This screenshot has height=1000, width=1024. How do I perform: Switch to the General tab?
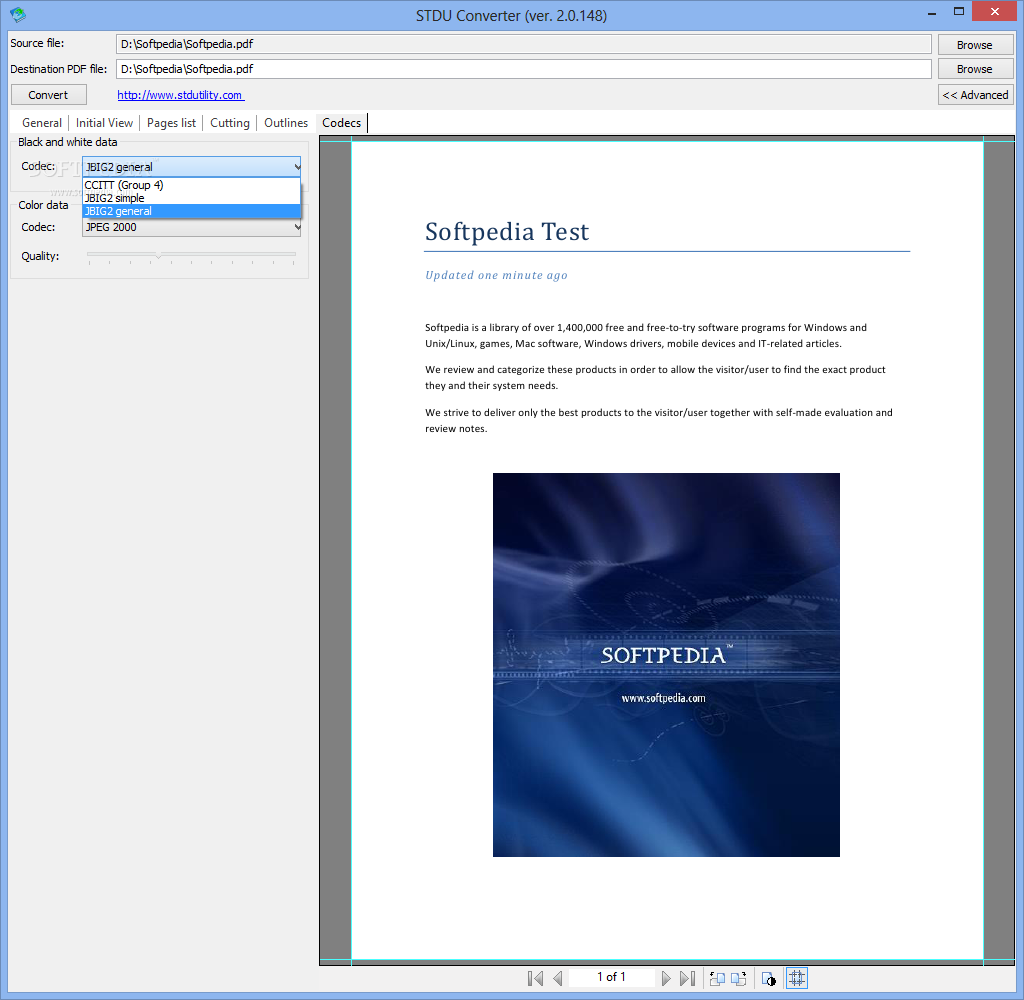point(42,123)
